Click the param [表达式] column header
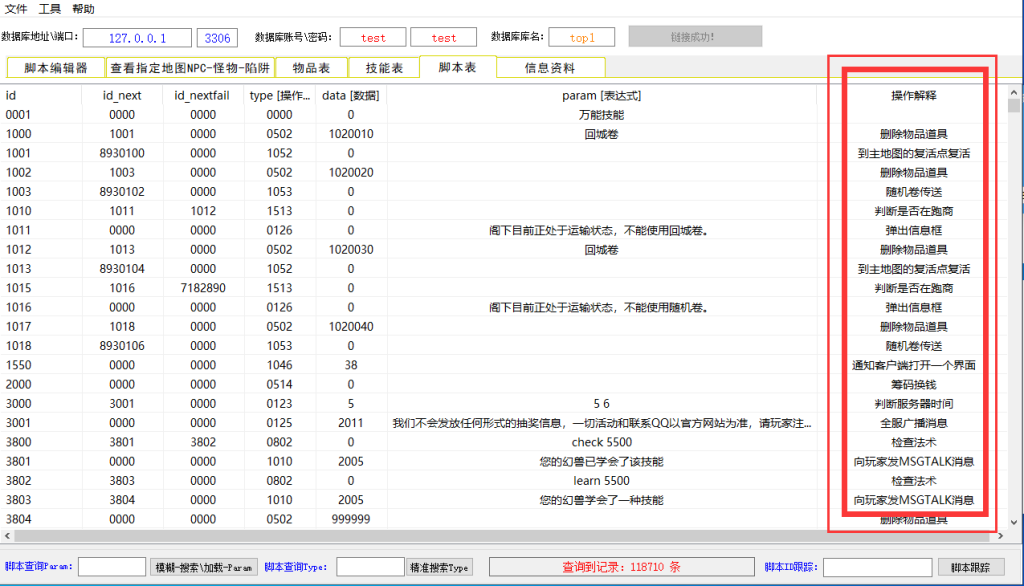The height and width of the screenshot is (586, 1024). pyautogui.click(x=601, y=95)
